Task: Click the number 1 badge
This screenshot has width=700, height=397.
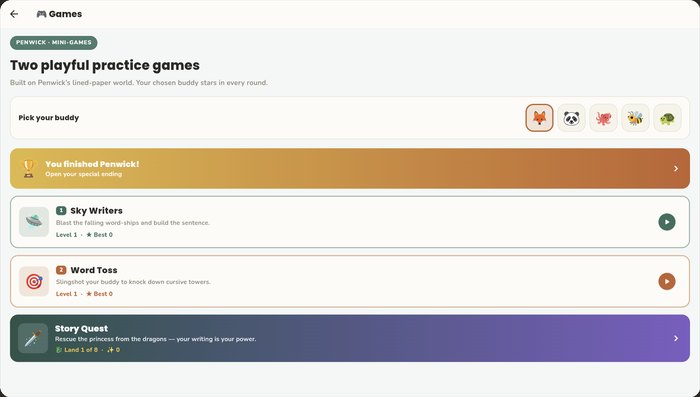Action: (61, 210)
